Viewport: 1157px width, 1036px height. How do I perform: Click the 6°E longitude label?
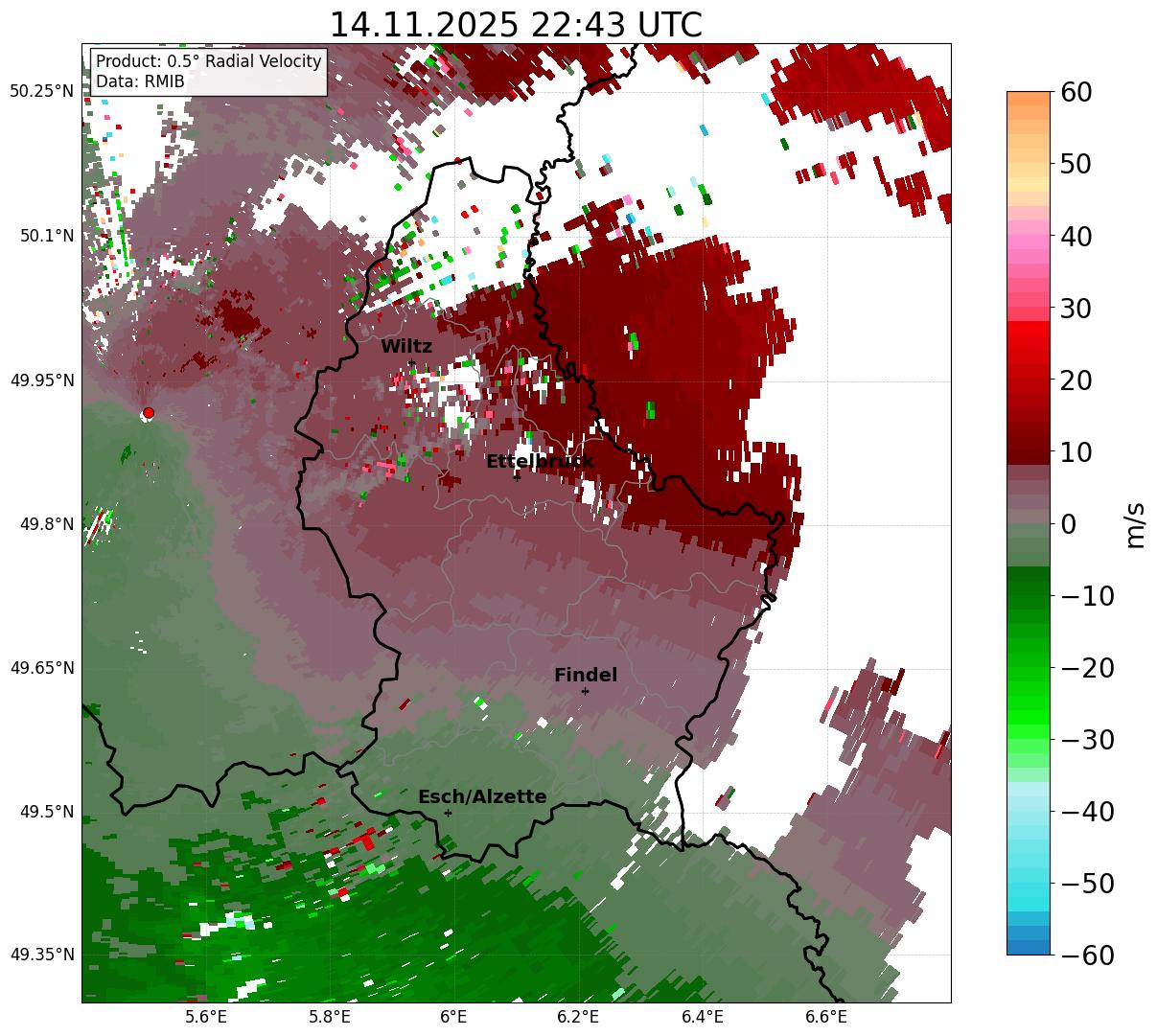(x=453, y=1017)
